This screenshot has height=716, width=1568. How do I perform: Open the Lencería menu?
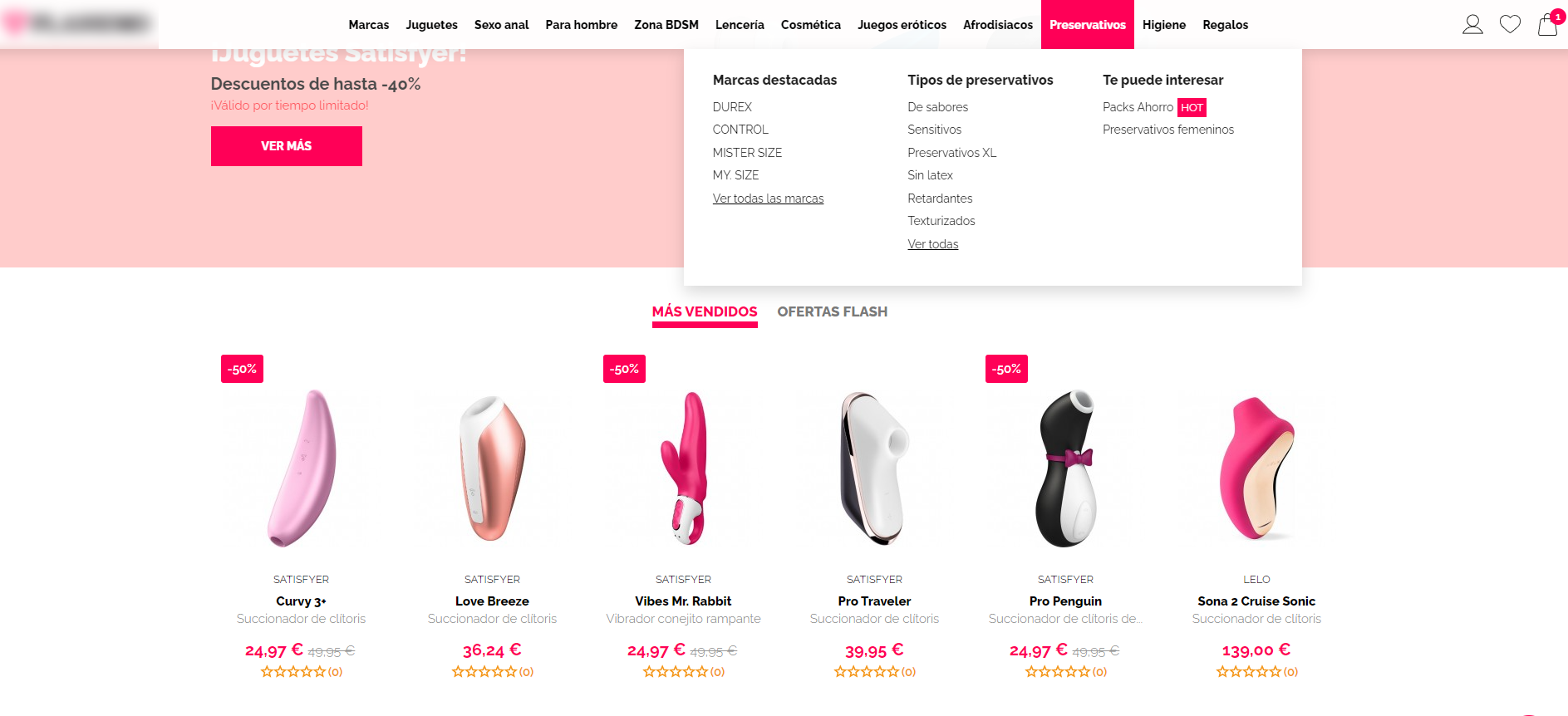pos(740,25)
